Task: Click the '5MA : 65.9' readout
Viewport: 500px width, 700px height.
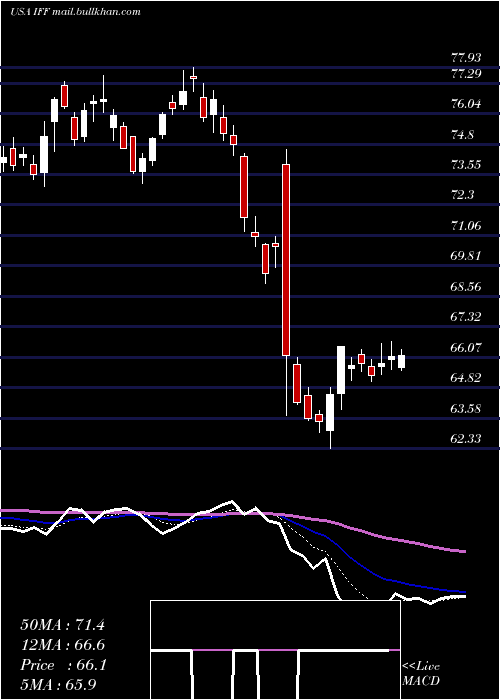Action: 58,684
